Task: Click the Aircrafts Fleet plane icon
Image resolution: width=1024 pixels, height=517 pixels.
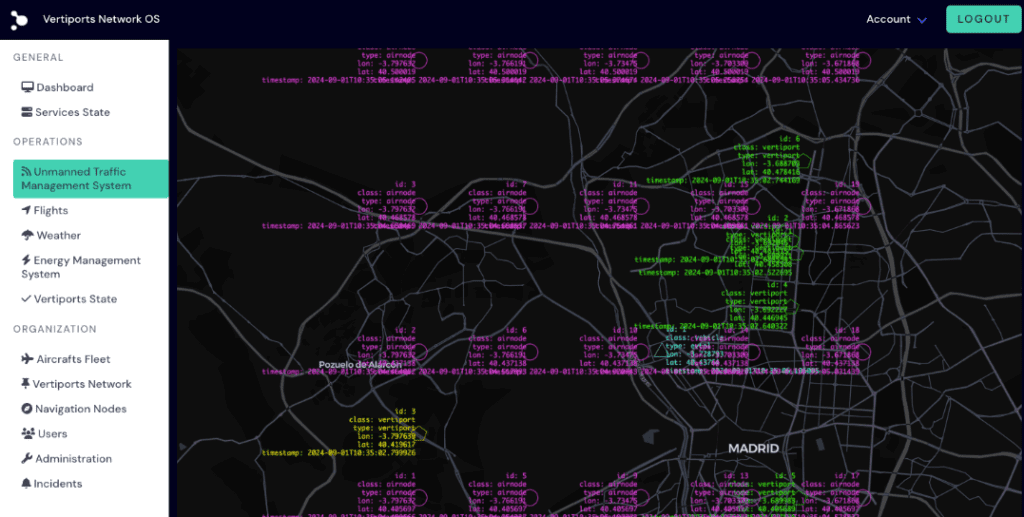Action: tap(27, 359)
